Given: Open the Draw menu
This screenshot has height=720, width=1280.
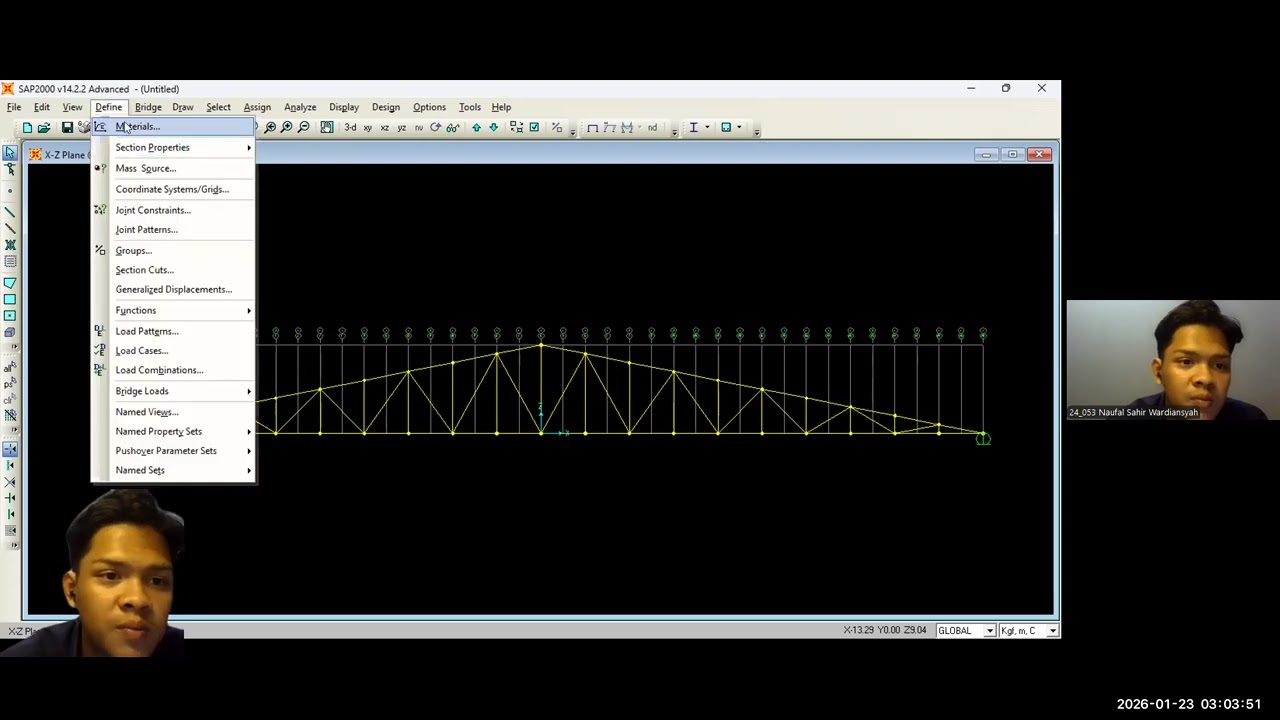Looking at the screenshot, I should pyautogui.click(x=183, y=107).
